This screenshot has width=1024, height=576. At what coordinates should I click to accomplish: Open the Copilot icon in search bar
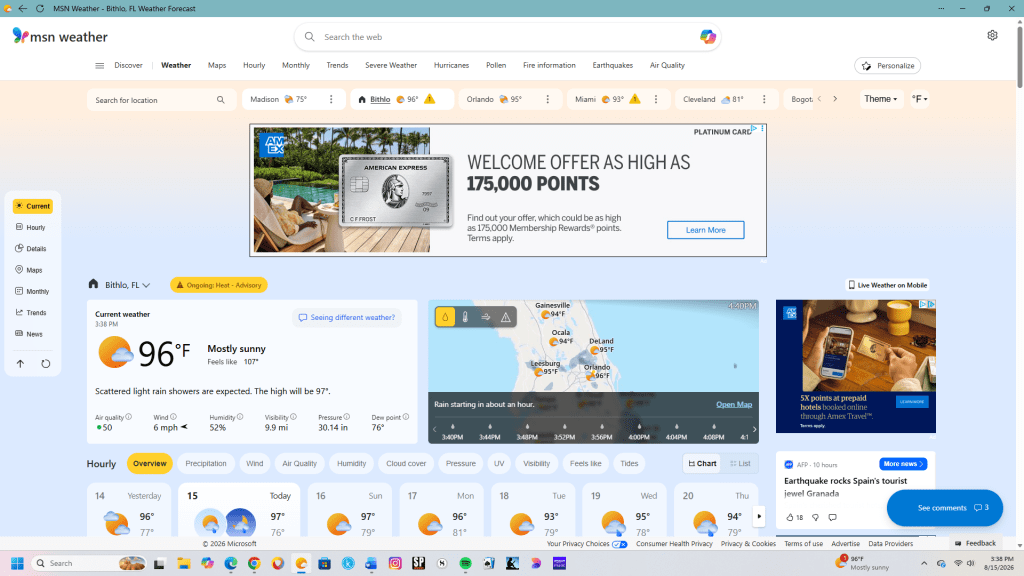pos(707,37)
